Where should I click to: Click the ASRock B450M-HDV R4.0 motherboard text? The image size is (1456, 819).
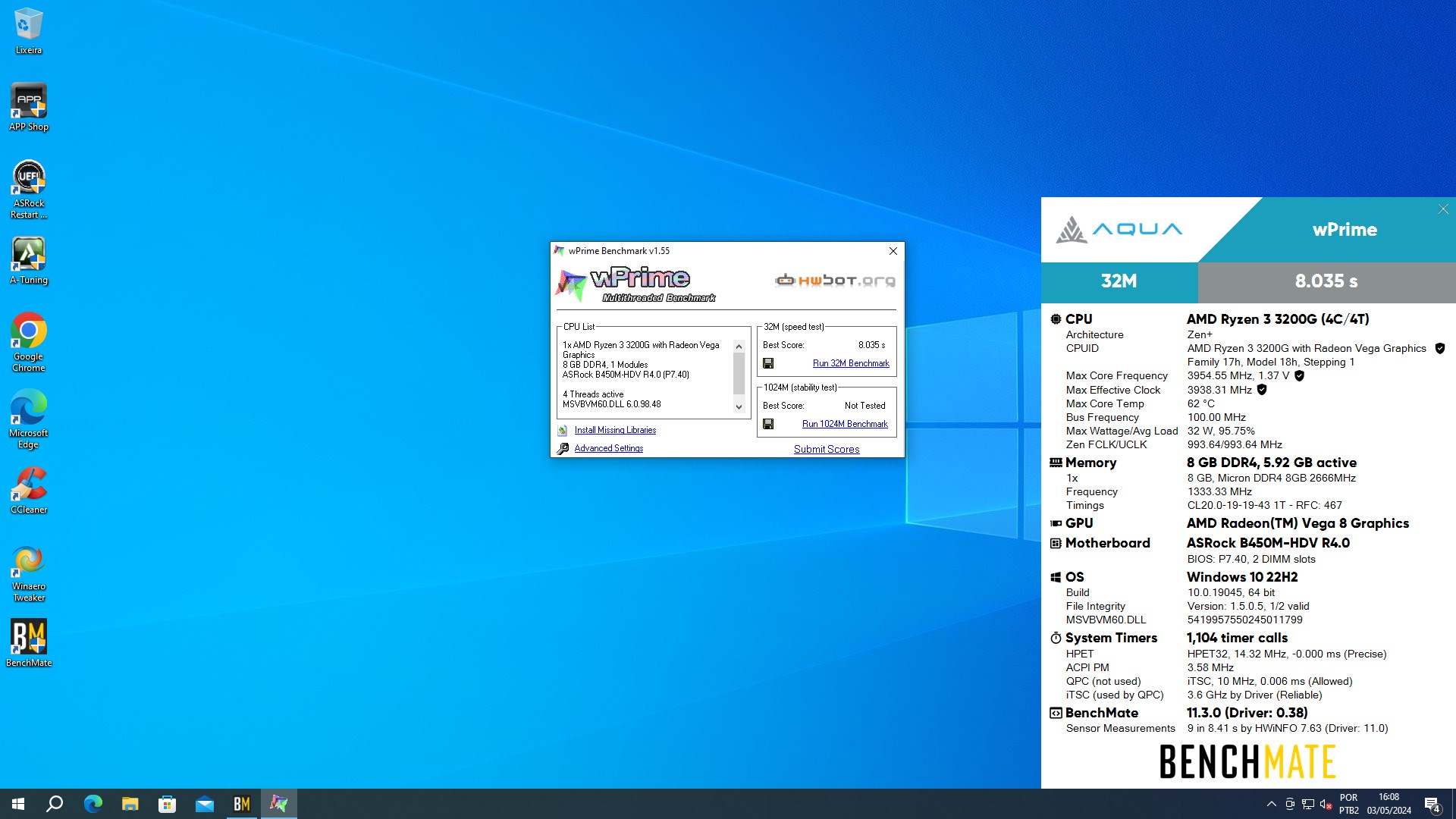pos(1268,543)
